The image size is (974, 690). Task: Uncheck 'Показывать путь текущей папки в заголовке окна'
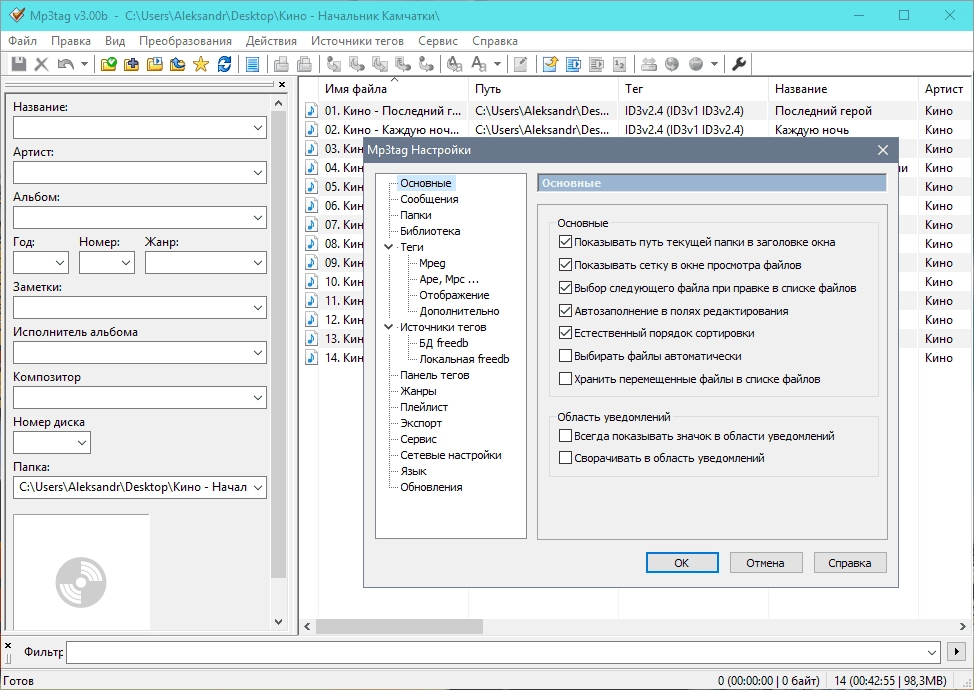[x=565, y=242]
